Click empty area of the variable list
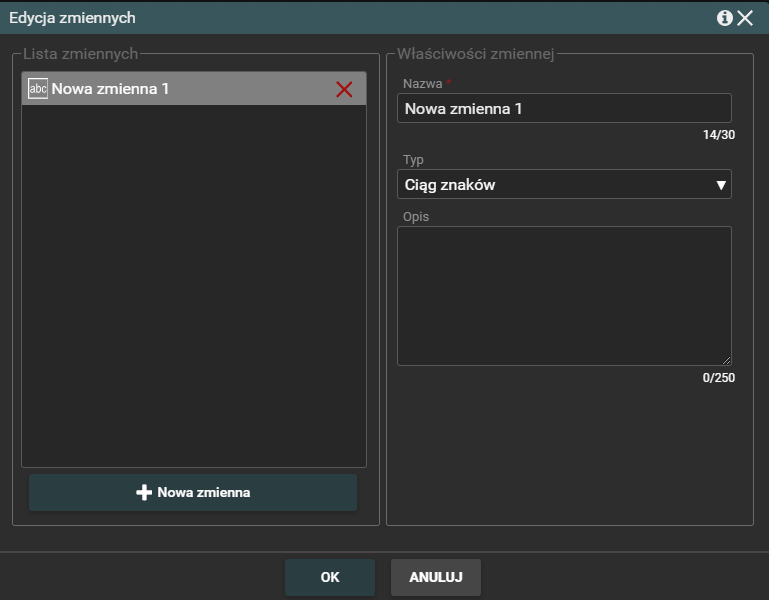Viewport: 769px width, 600px height. coord(194,300)
